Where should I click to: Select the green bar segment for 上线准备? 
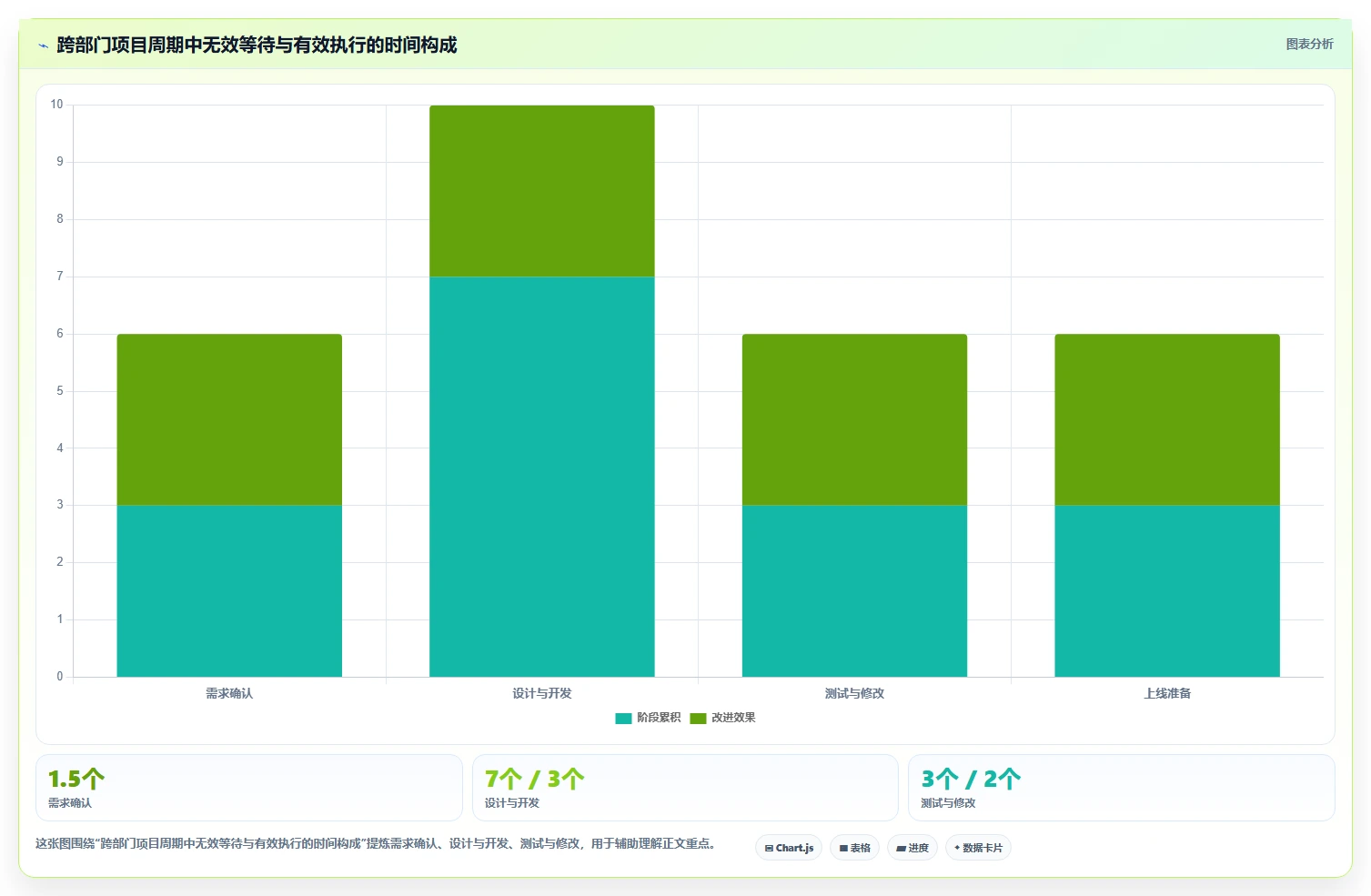coord(1167,419)
